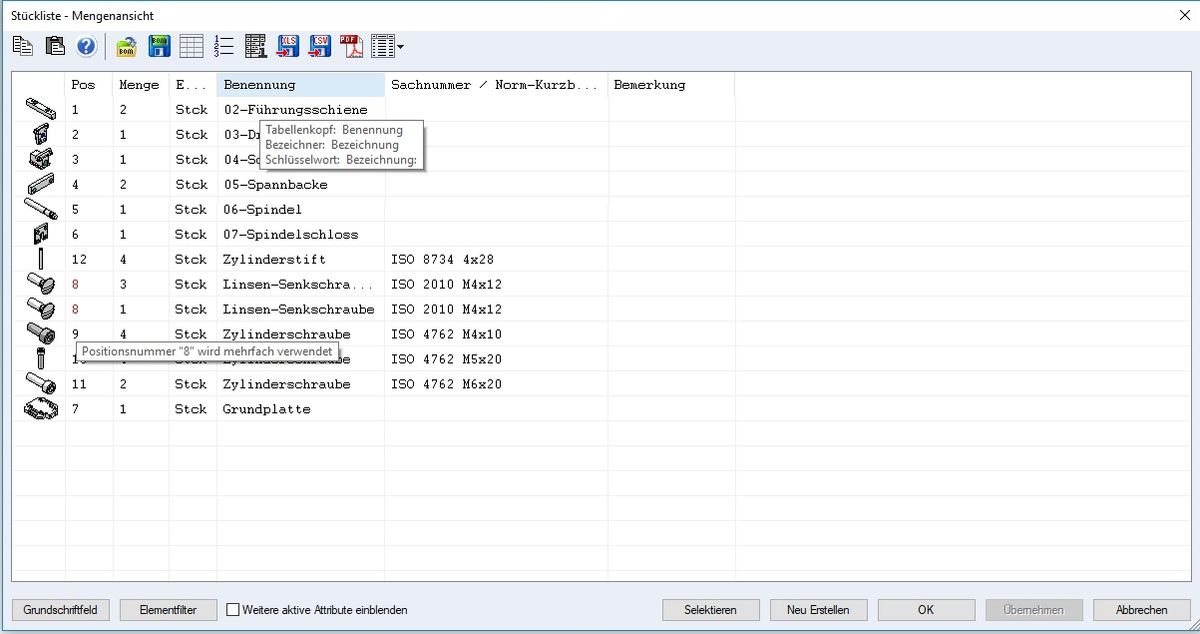The image size is (1200, 634).
Task: Click the table grid icon in the toolbar
Action: (x=191, y=46)
